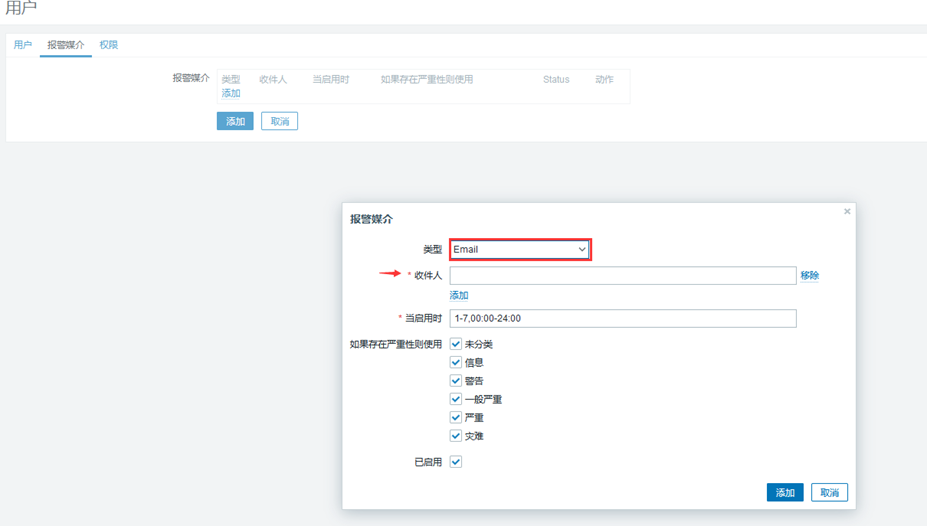Open the 类型 Email dropdown
The width and height of the screenshot is (927, 526).
pos(520,249)
